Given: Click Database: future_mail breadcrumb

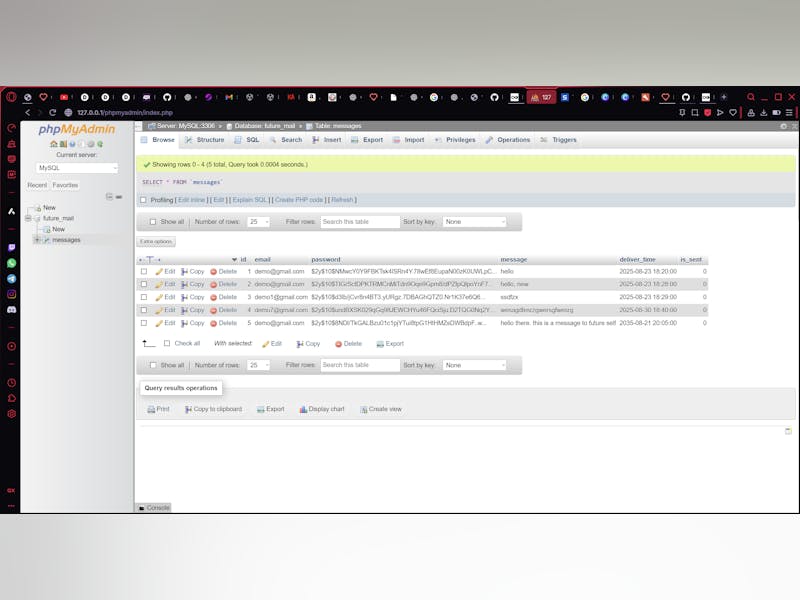Looking at the screenshot, I should [265, 126].
